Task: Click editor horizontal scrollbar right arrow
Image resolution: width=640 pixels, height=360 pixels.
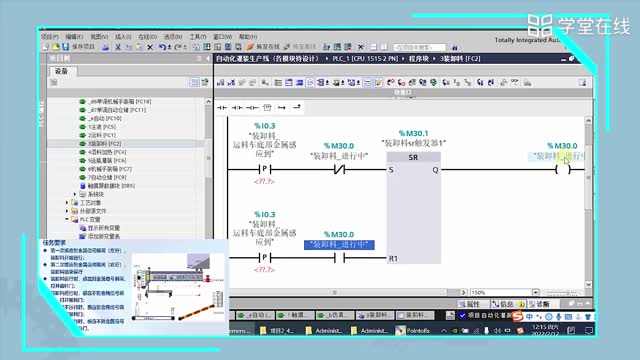Action: (463, 292)
